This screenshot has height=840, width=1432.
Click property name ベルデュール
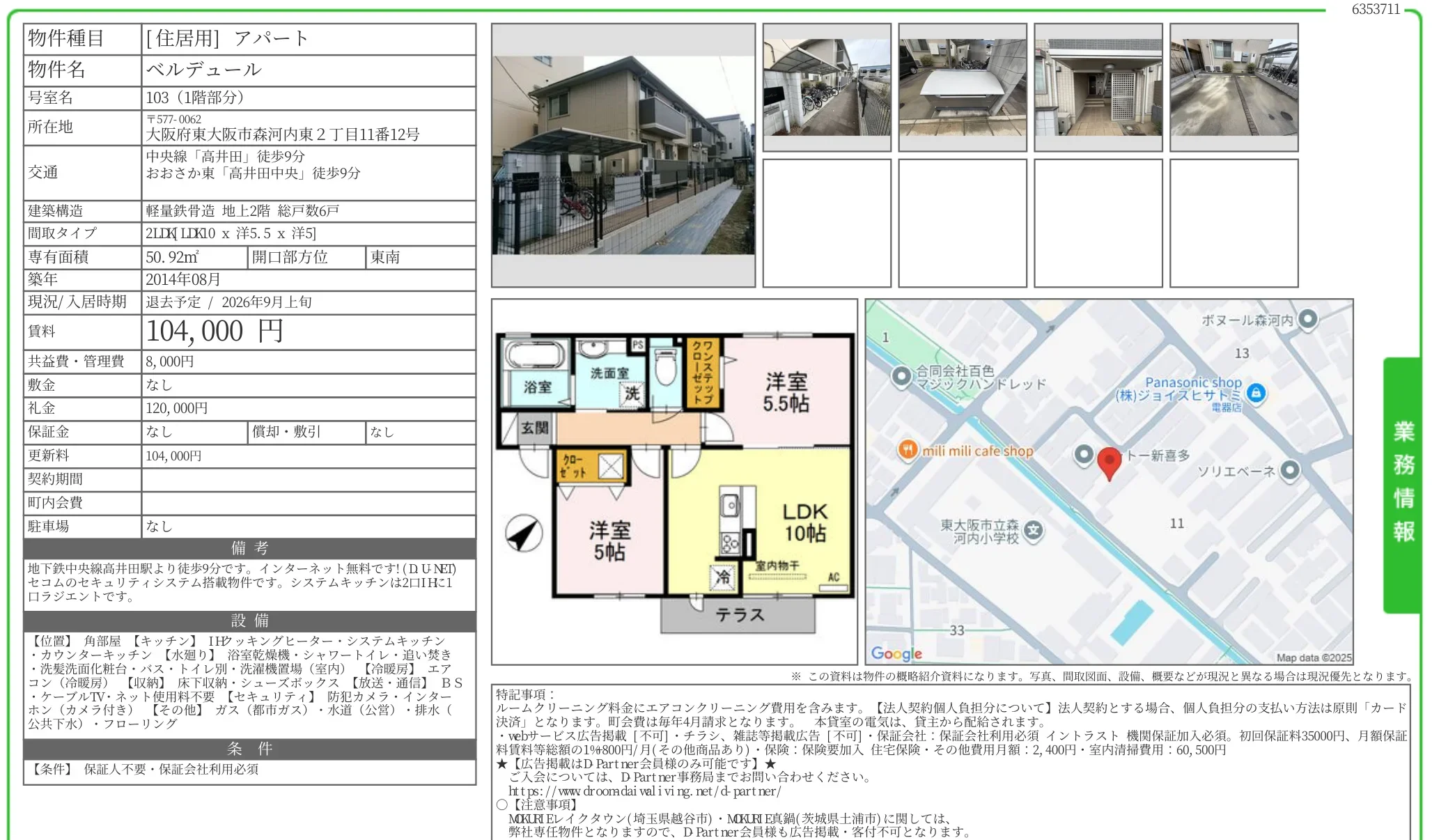[203, 70]
